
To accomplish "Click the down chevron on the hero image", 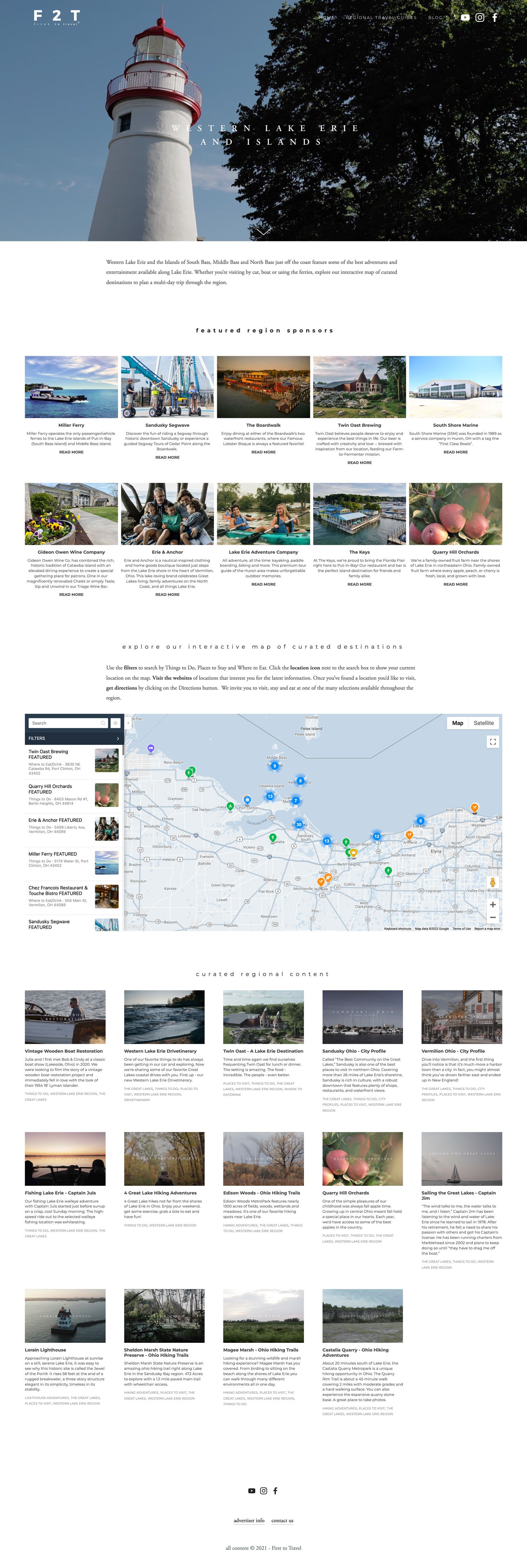I will pyautogui.click(x=263, y=232).
